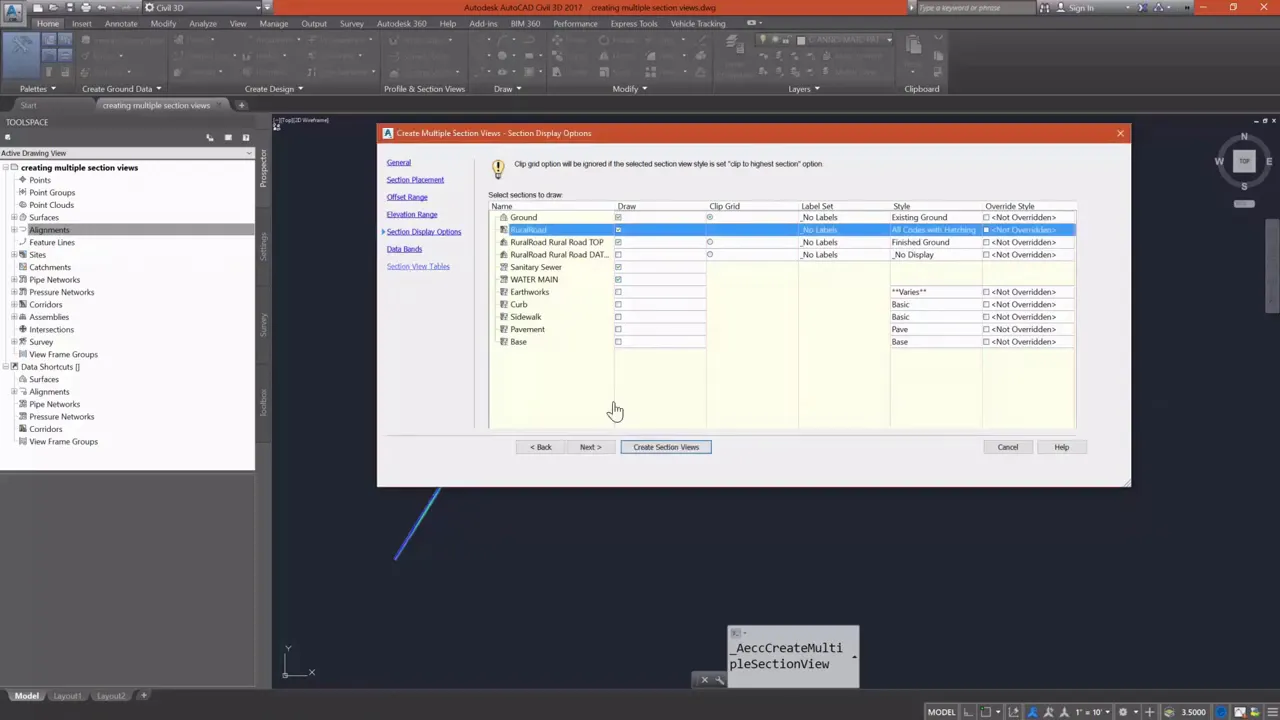Check Override Style box for Ground row

(x=986, y=217)
